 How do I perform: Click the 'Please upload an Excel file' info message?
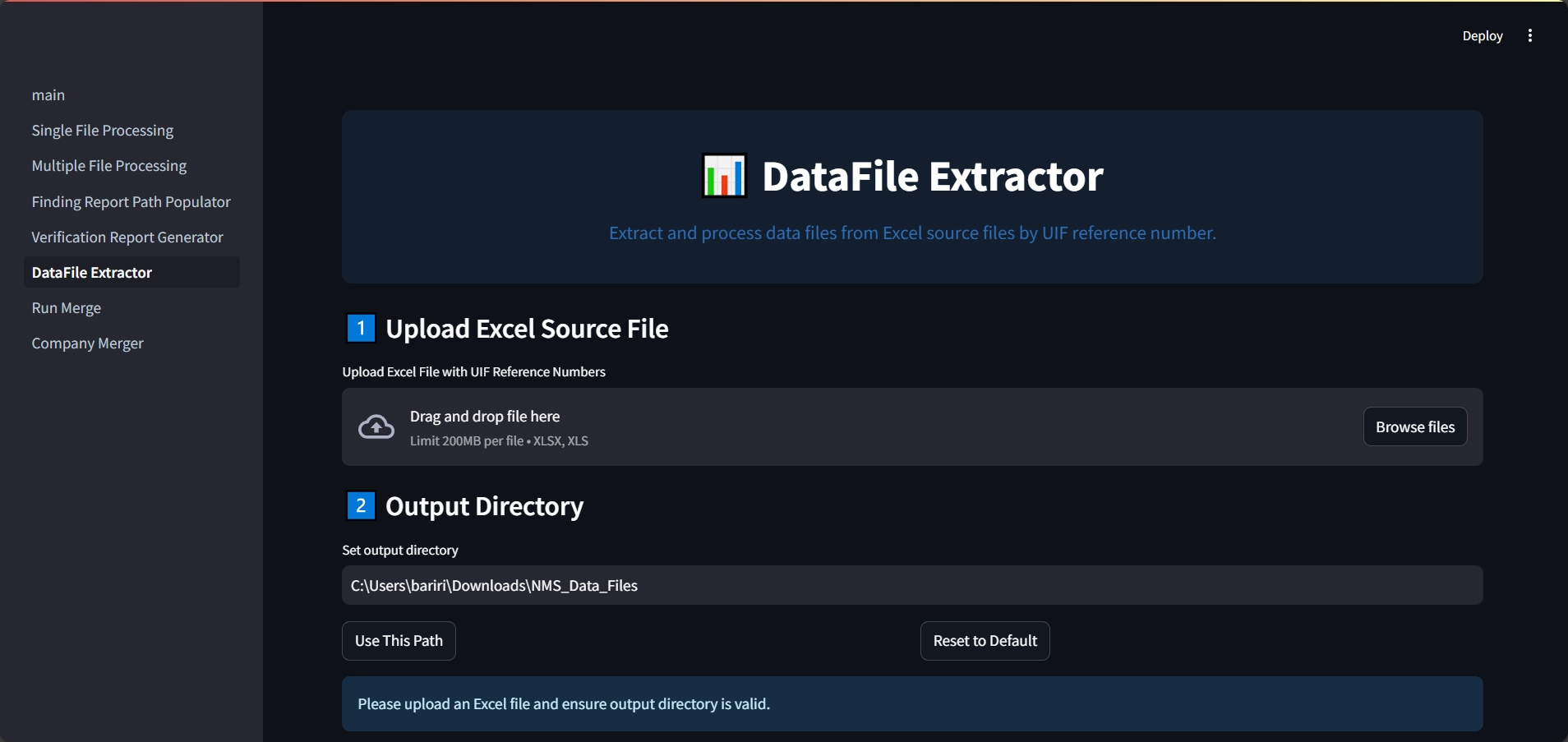coord(912,703)
